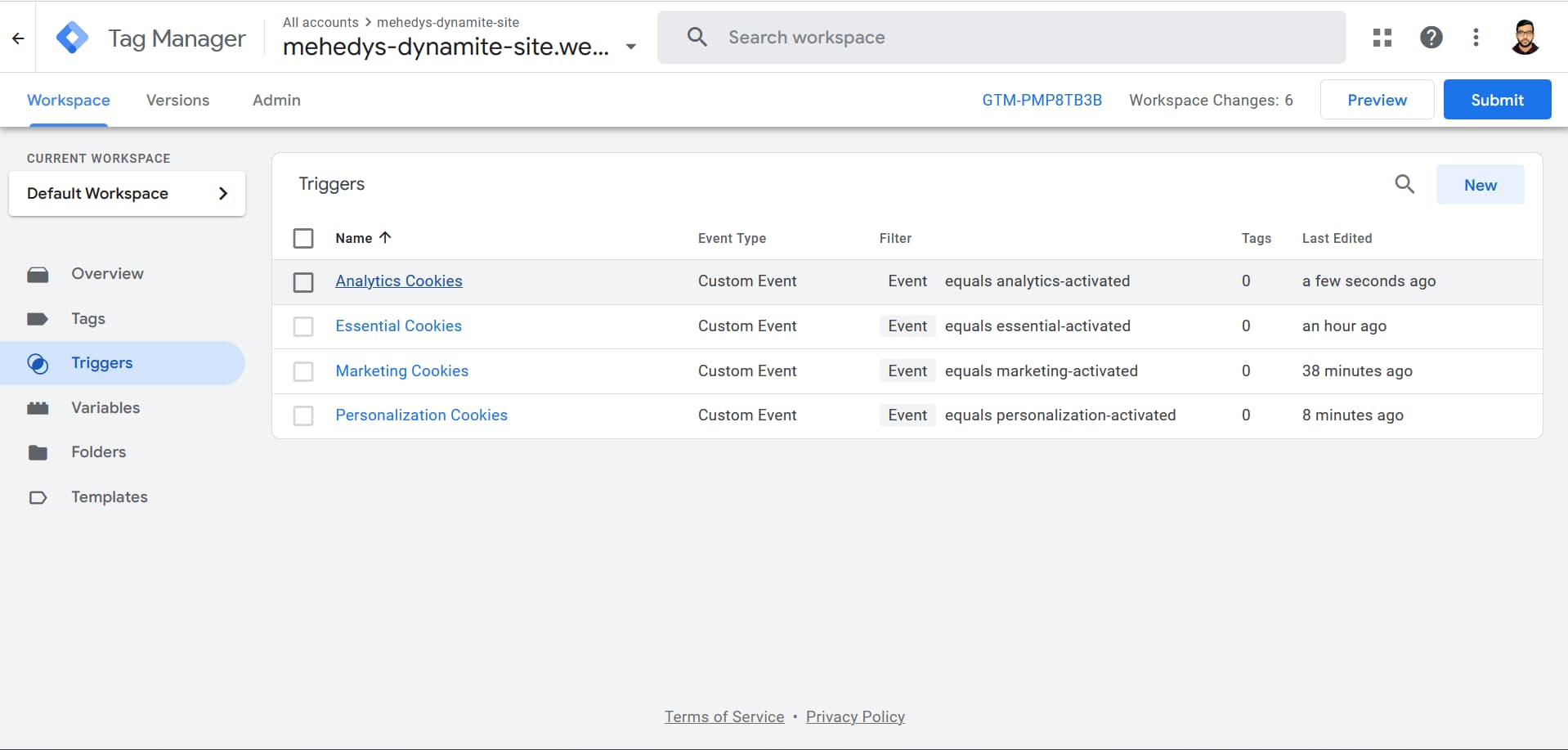This screenshot has height=750, width=1568.
Task: Click the filter text equals personalization-activated
Action: [x=1060, y=415]
